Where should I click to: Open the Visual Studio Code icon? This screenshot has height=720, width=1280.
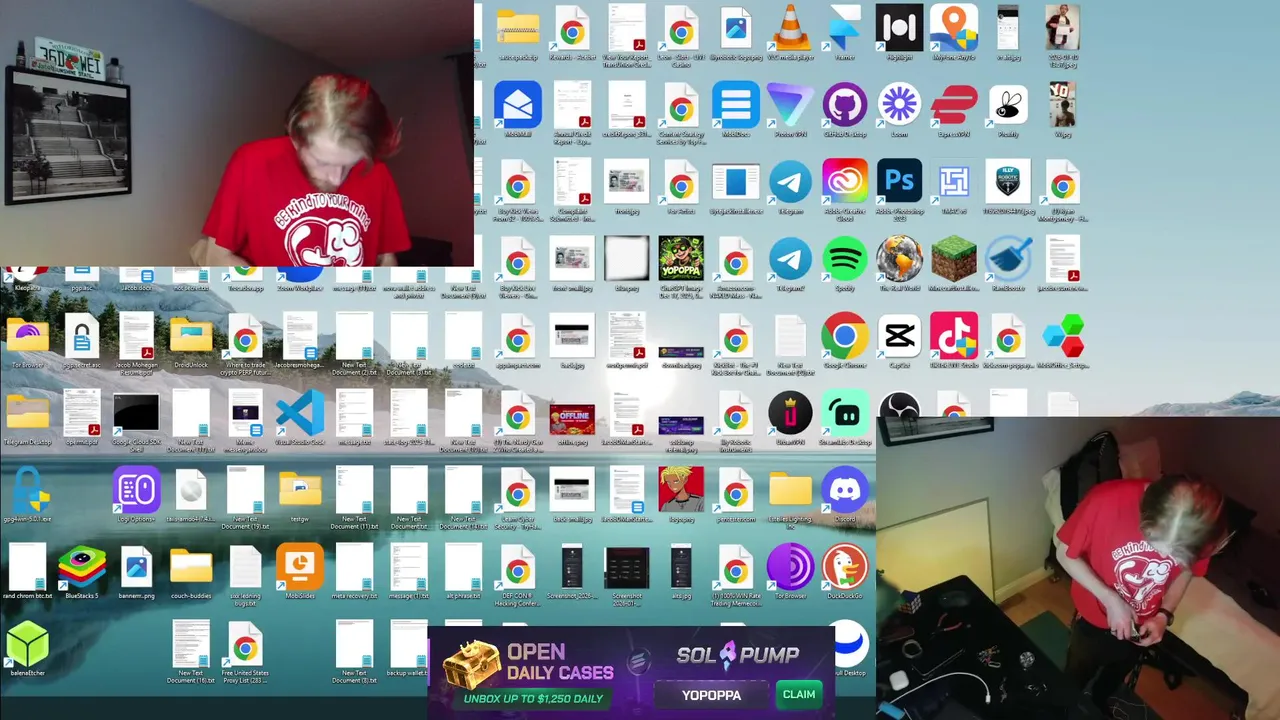[x=300, y=414]
